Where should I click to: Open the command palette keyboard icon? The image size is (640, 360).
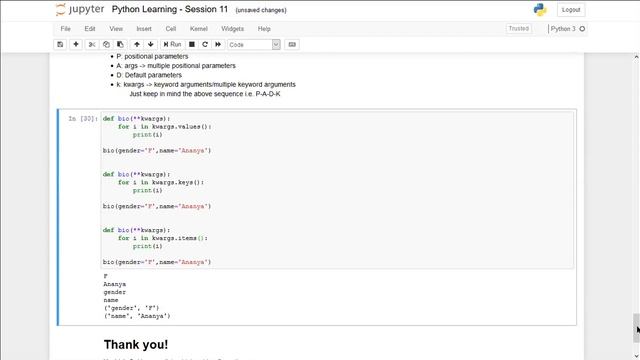pyautogui.click(x=292, y=44)
